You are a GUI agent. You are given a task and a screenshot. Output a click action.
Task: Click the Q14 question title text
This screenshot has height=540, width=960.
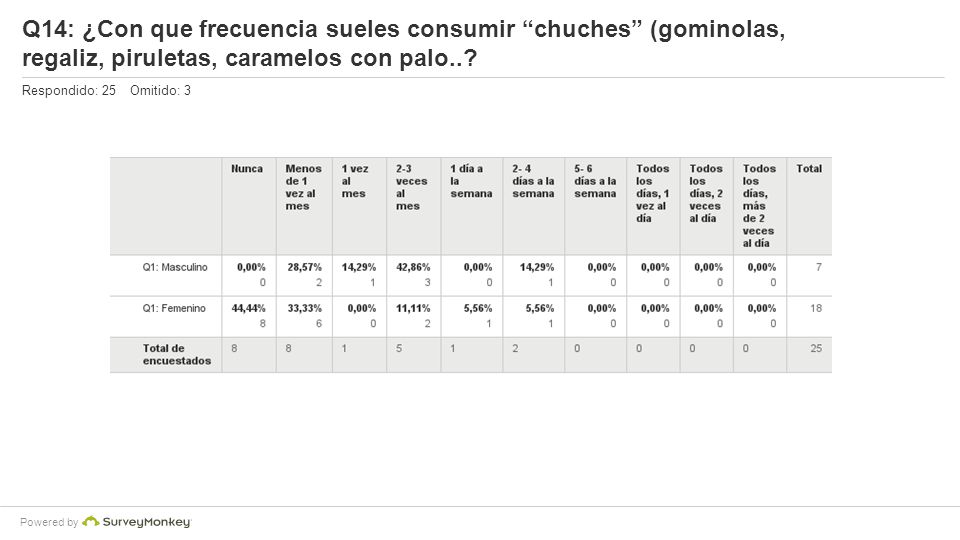pos(403,43)
